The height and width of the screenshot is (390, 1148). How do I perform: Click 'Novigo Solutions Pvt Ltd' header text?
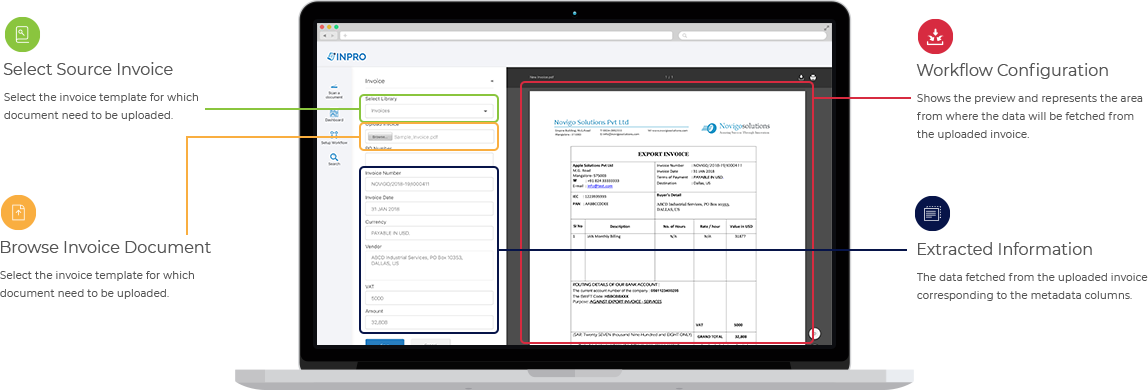pyautogui.click(x=591, y=122)
